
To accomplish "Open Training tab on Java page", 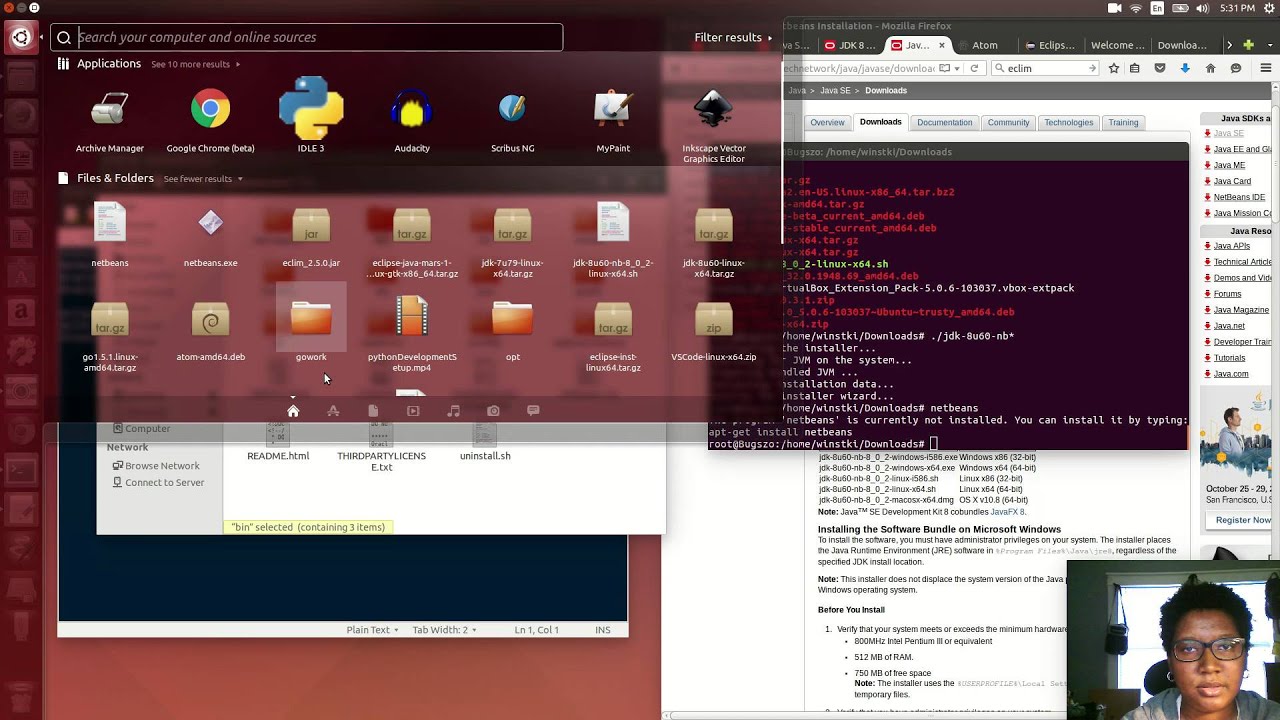I will [x=1123, y=122].
